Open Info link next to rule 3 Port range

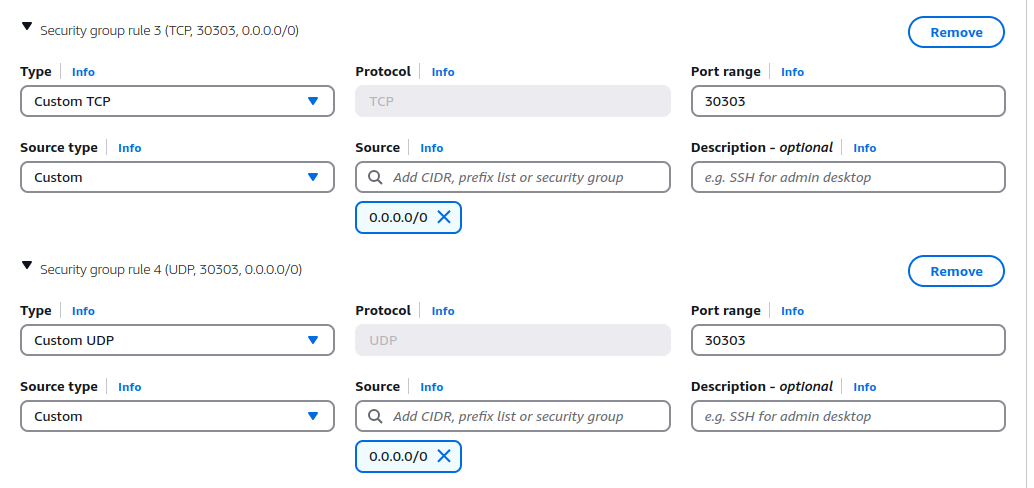pyautogui.click(x=792, y=72)
